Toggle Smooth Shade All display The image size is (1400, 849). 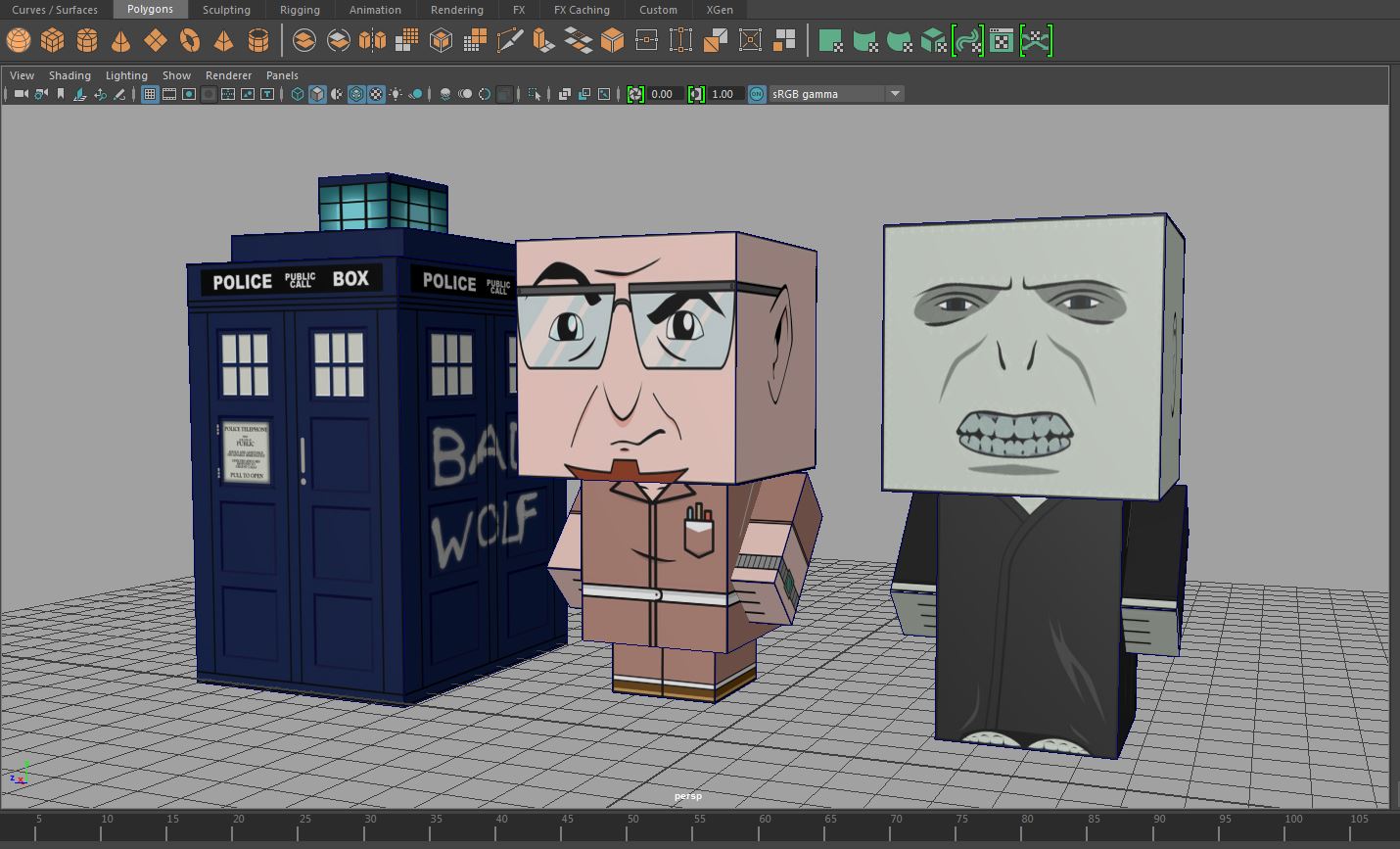point(317,94)
